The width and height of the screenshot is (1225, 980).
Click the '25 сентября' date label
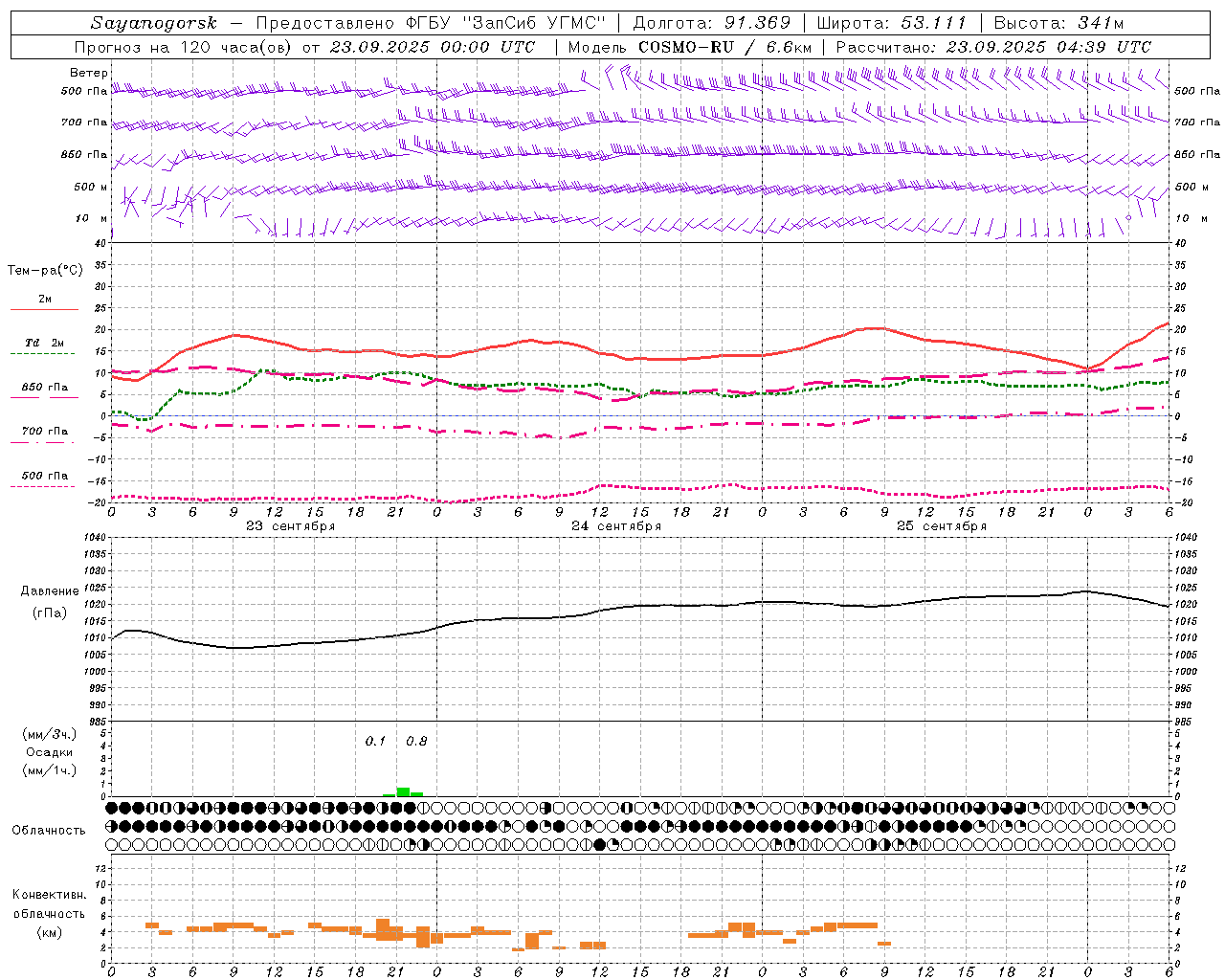pos(942,526)
